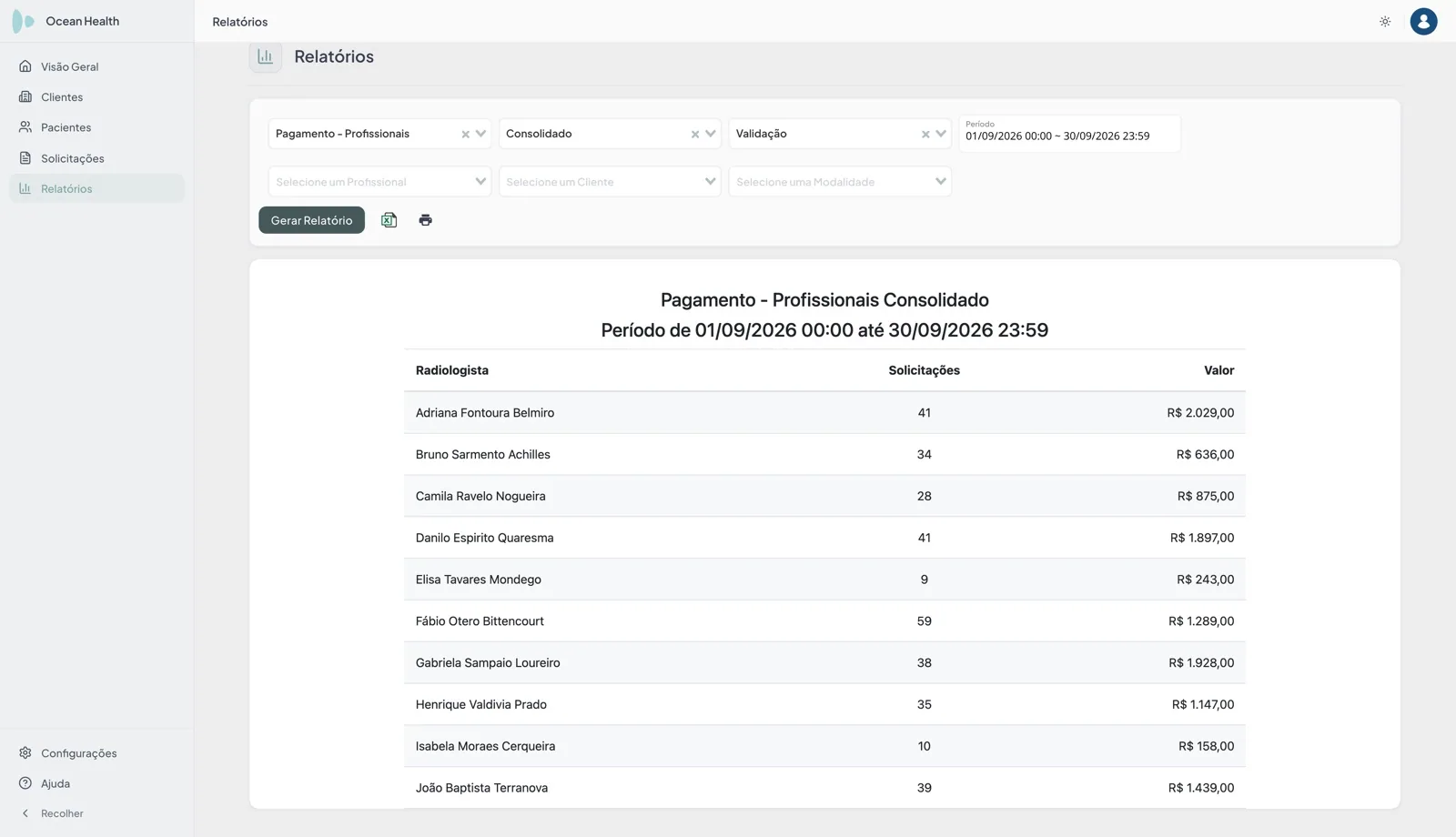Go to Visão Geral in sidebar
The height and width of the screenshot is (837, 1456).
tap(96, 66)
